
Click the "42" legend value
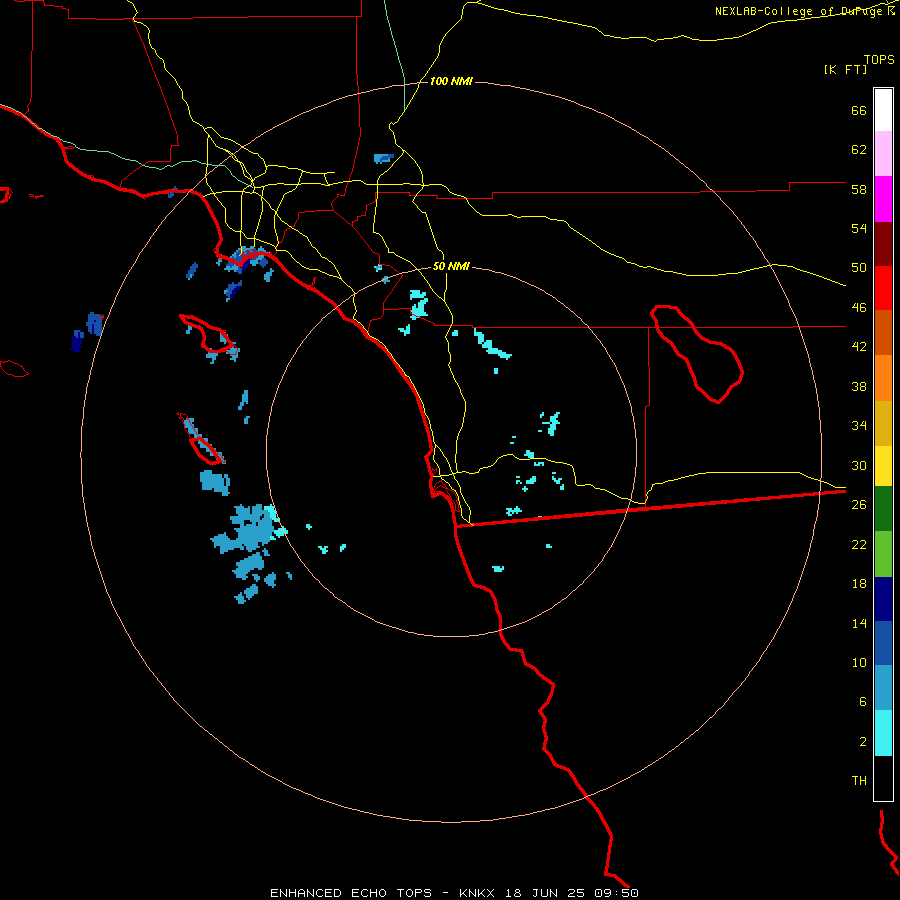pos(859,347)
